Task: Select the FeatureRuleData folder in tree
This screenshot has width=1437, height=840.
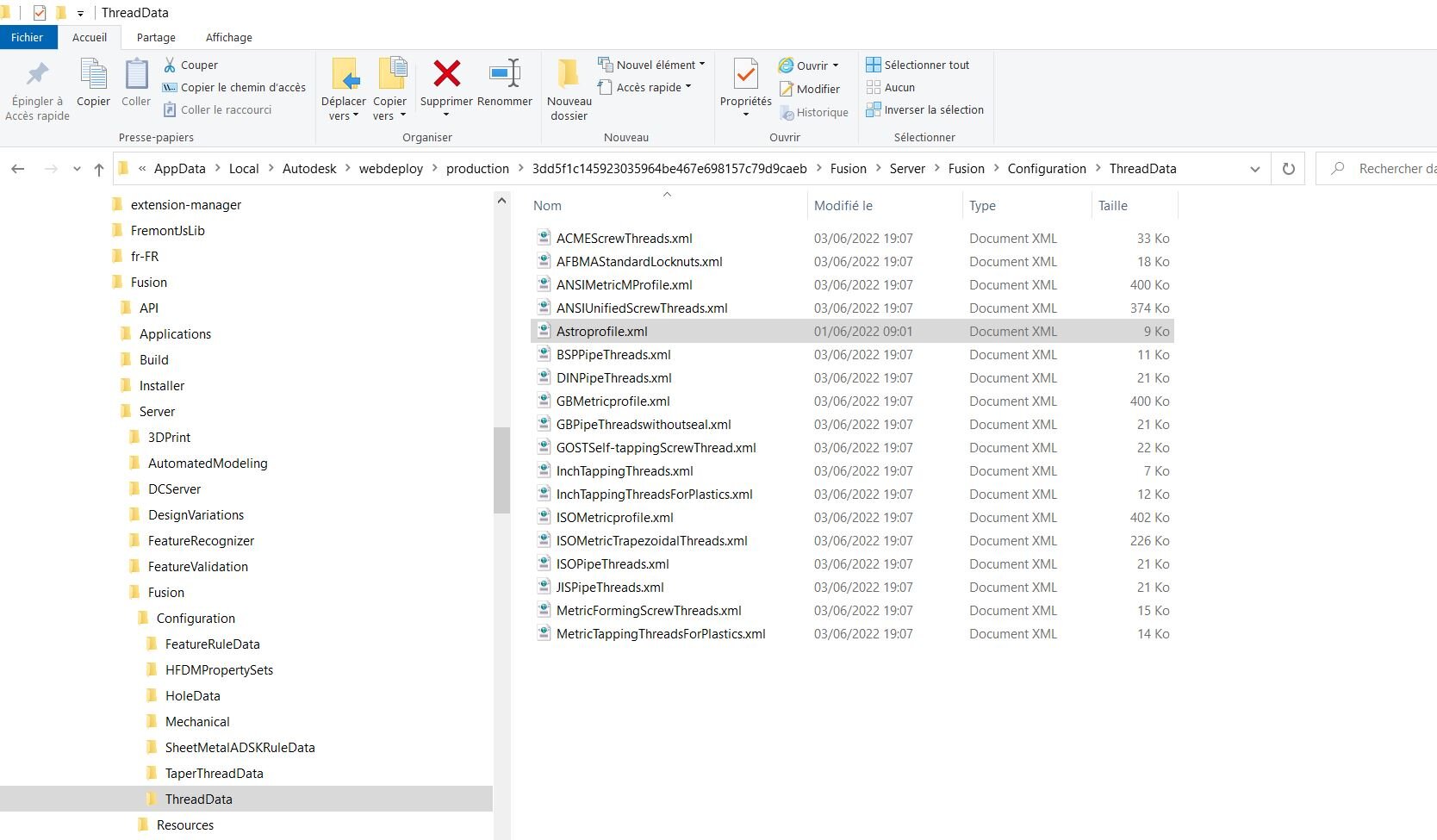Action: tap(213, 644)
